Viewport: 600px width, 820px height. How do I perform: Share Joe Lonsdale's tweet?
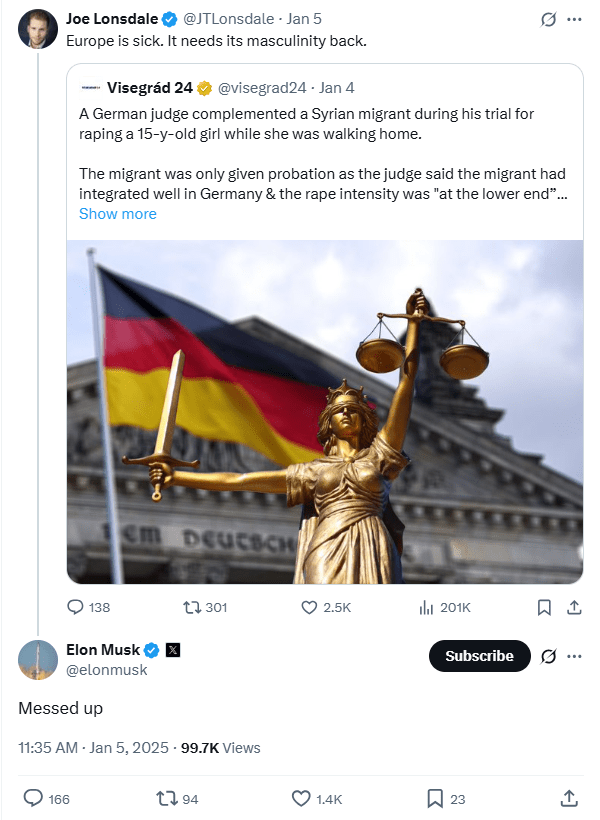(574, 607)
